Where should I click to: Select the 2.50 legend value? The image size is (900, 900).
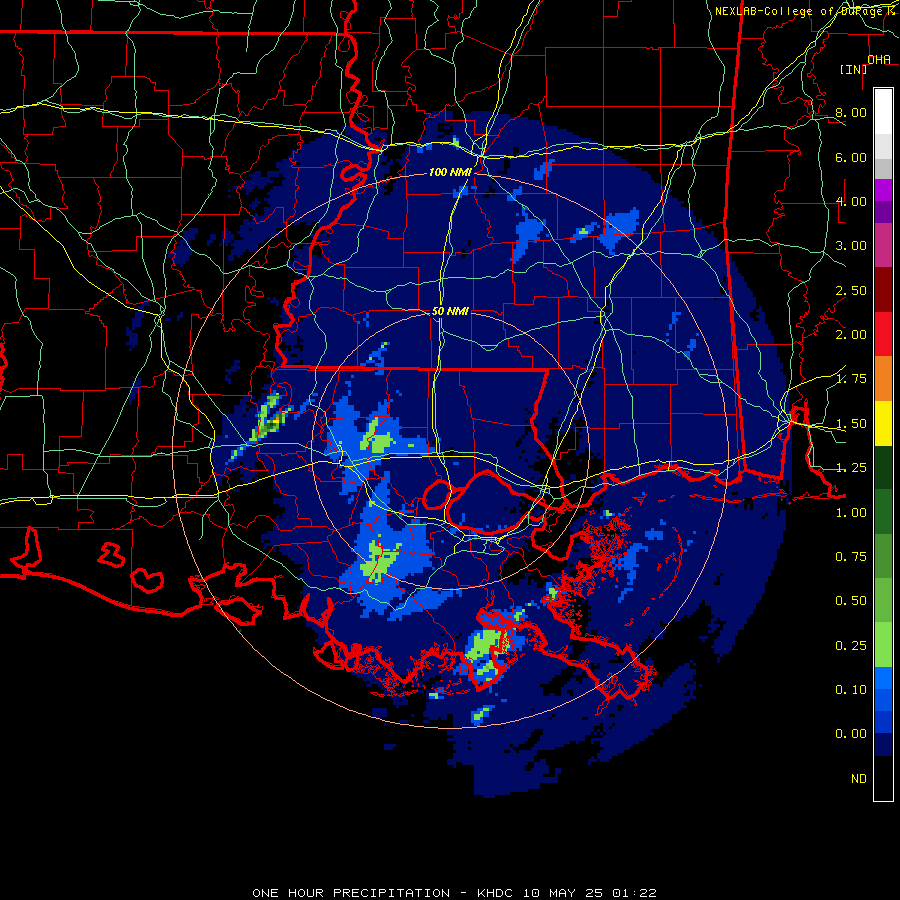pos(851,290)
